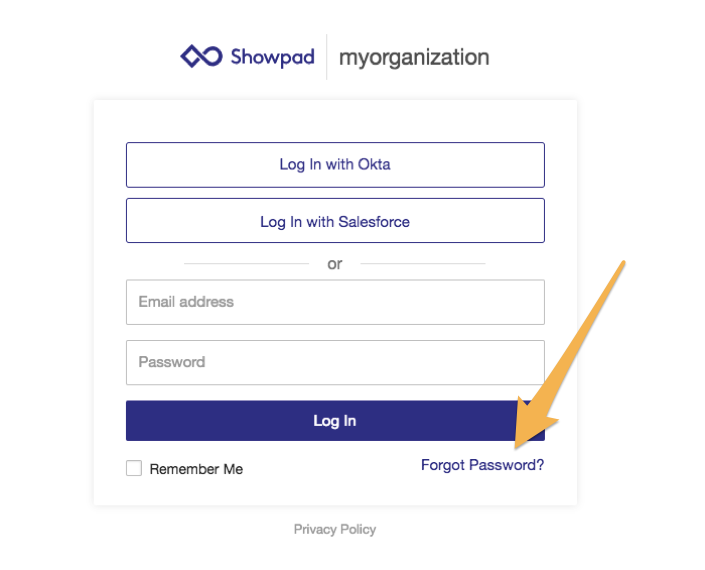Click the Showpad infinity logo icon
This screenshot has height=570, width=705.
point(201,57)
